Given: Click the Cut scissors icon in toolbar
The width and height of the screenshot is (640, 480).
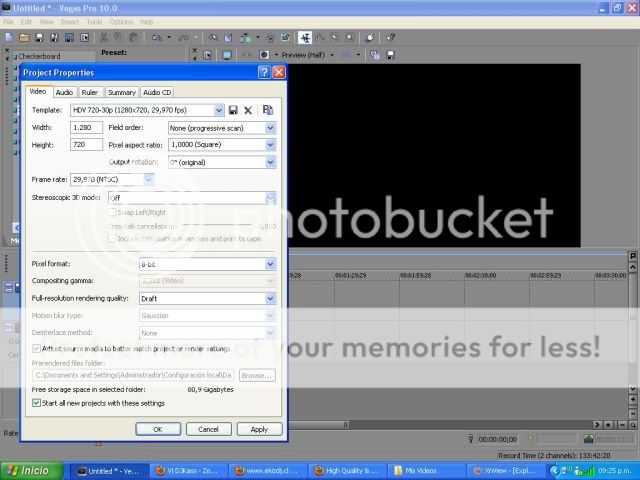Looking at the screenshot, I should point(104,38).
